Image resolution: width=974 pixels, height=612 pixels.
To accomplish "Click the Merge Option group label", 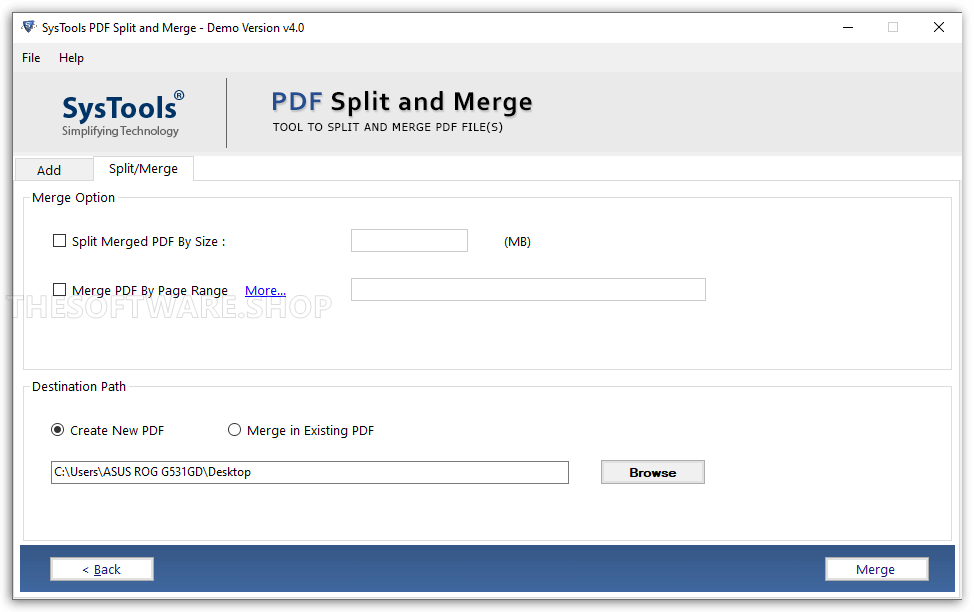I will coord(72,197).
